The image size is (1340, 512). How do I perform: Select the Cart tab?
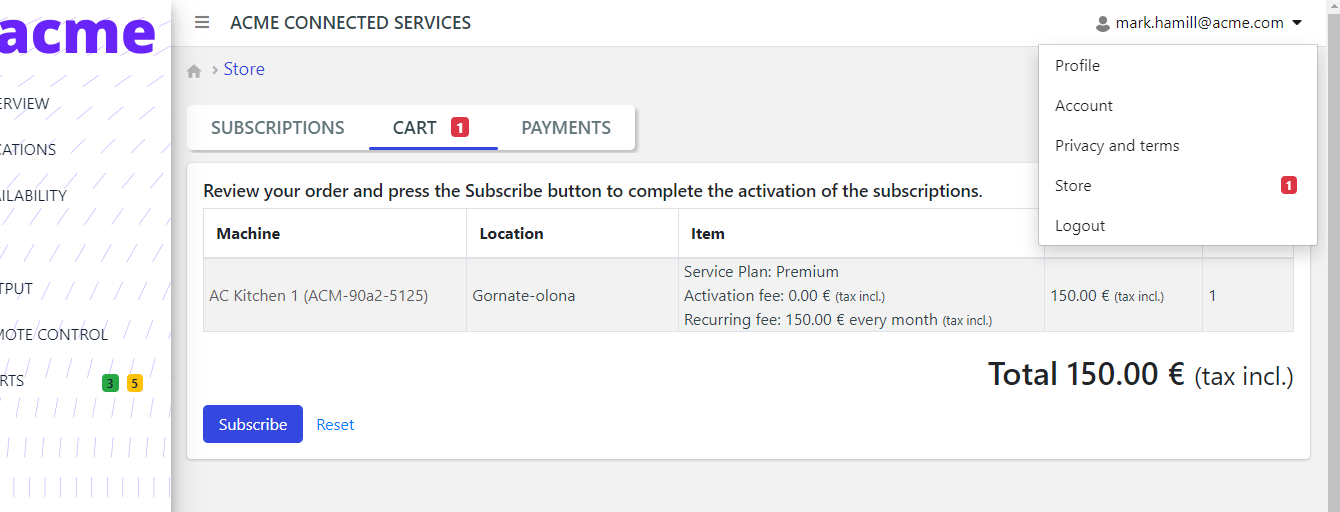(415, 128)
